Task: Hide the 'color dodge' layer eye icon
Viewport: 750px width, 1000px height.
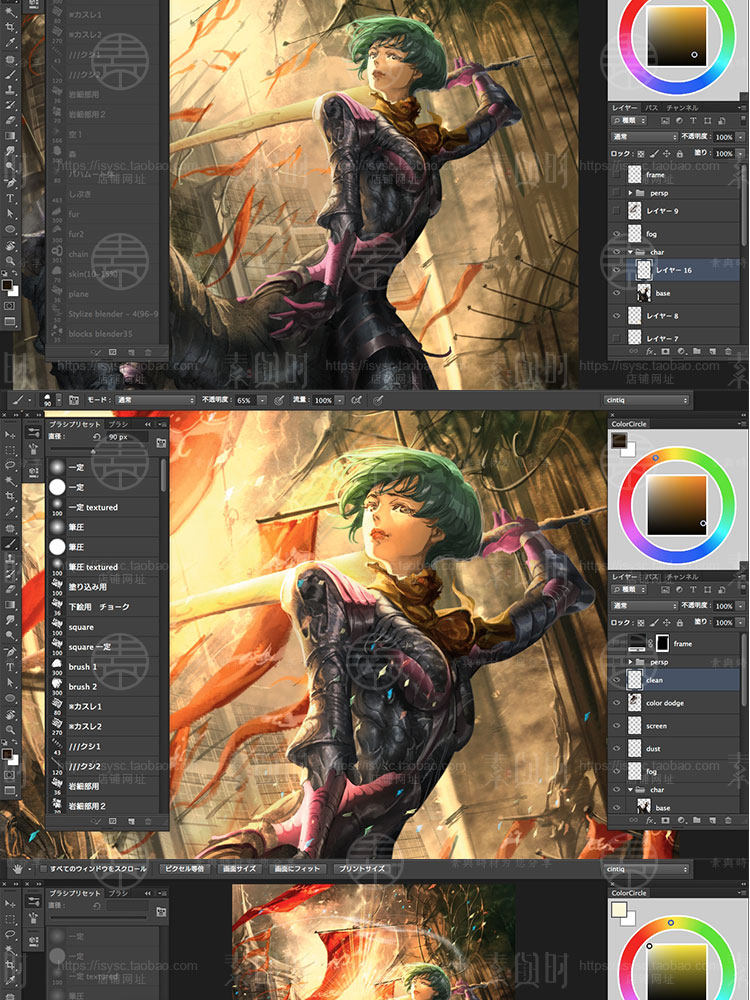Action: pos(617,703)
